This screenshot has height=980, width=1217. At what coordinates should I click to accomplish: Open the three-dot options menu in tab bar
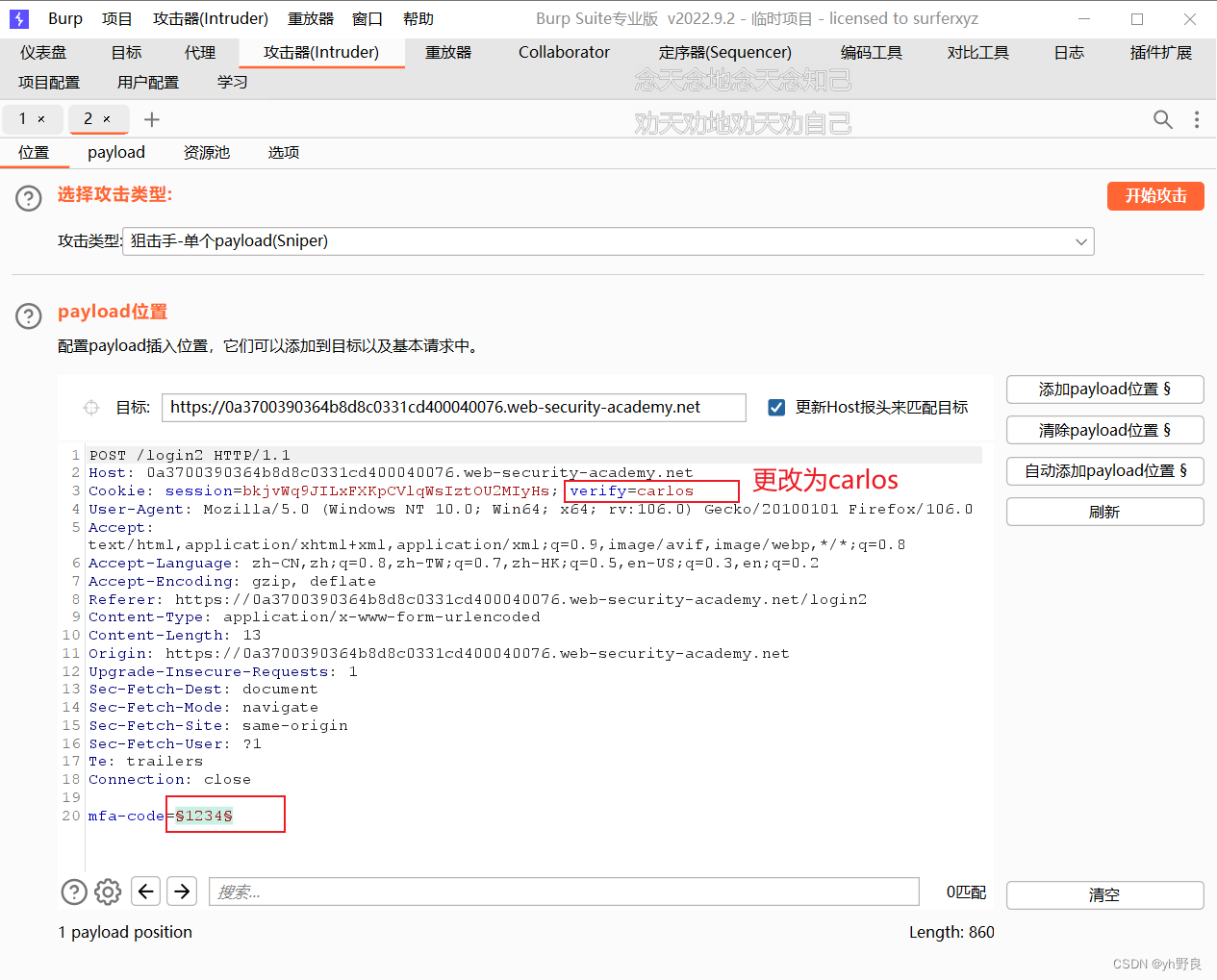click(1197, 119)
